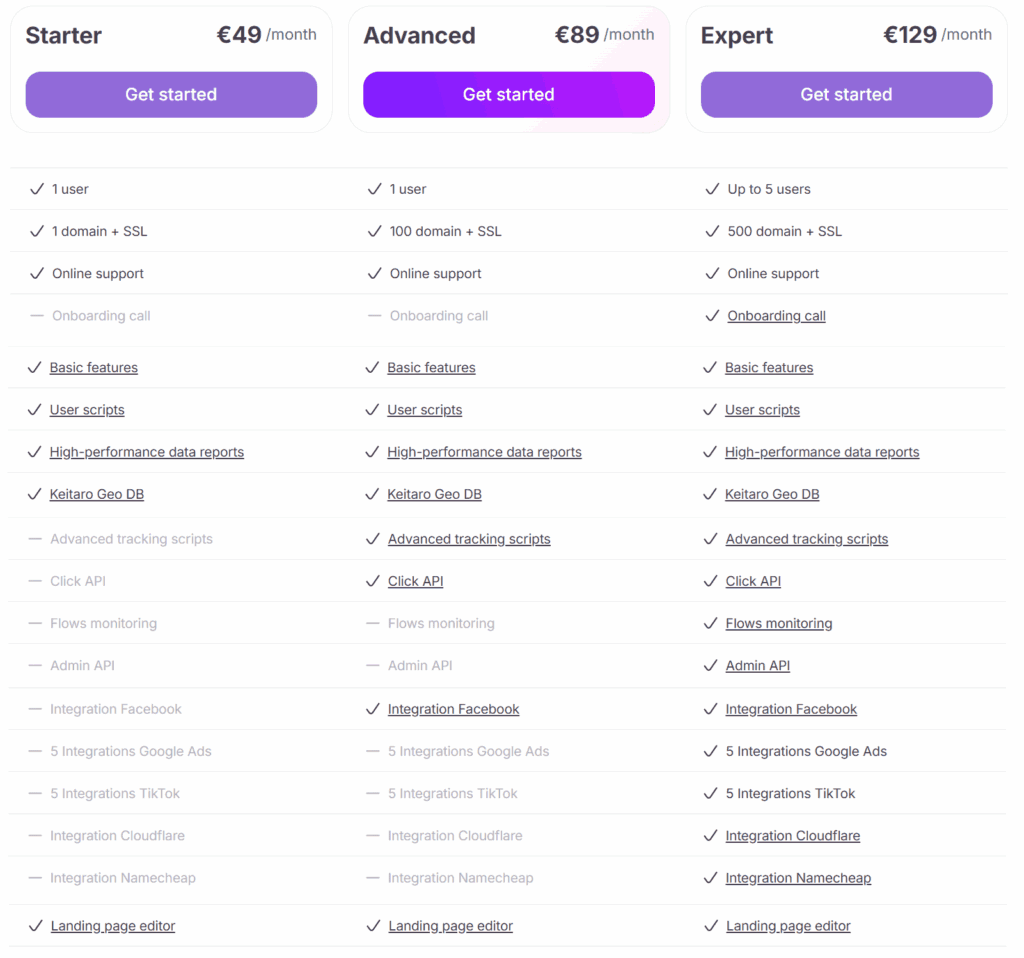
Task: Click checkmark icon beside 100 domain + SSL
Action: pos(374,231)
